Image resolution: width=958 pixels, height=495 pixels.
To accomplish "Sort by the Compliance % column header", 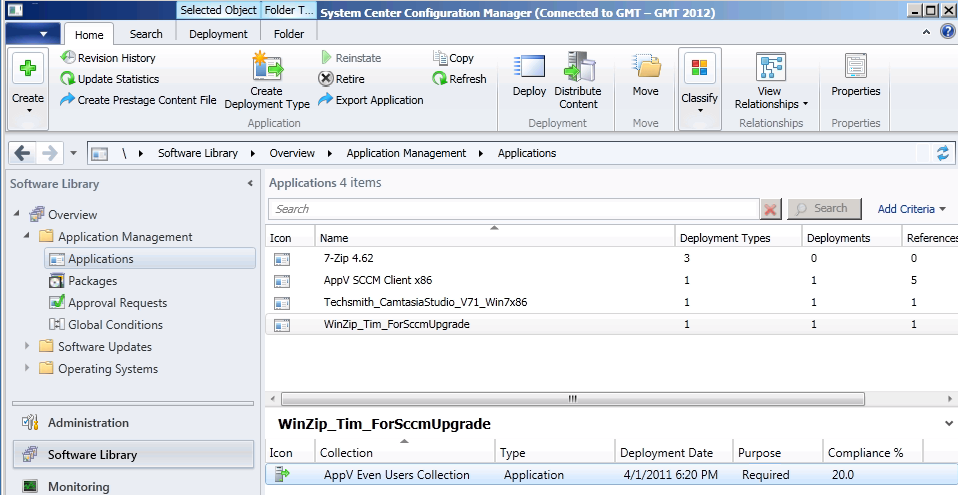I will pyautogui.click(x=872, y=452).
